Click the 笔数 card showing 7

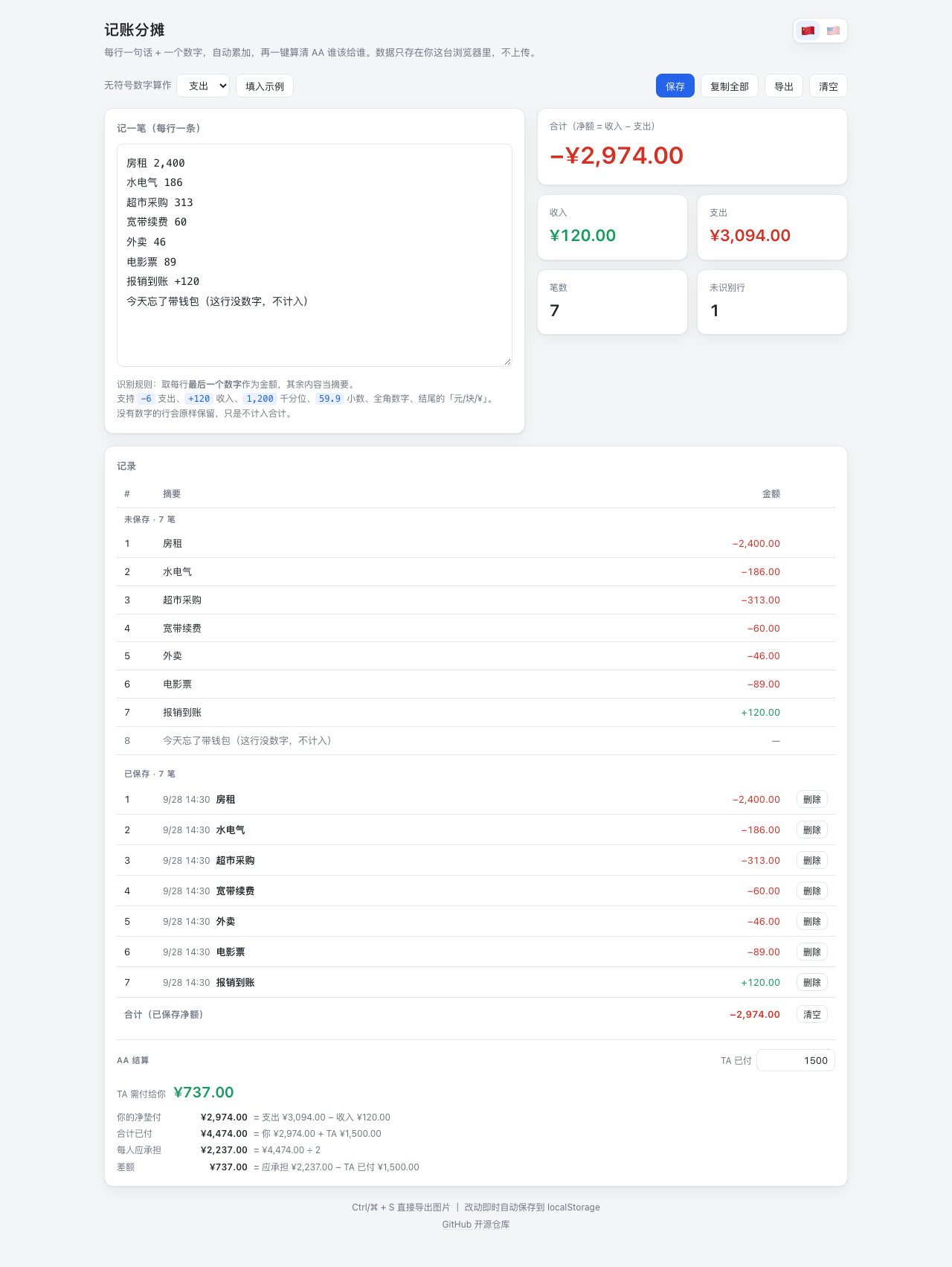[612, 302]
